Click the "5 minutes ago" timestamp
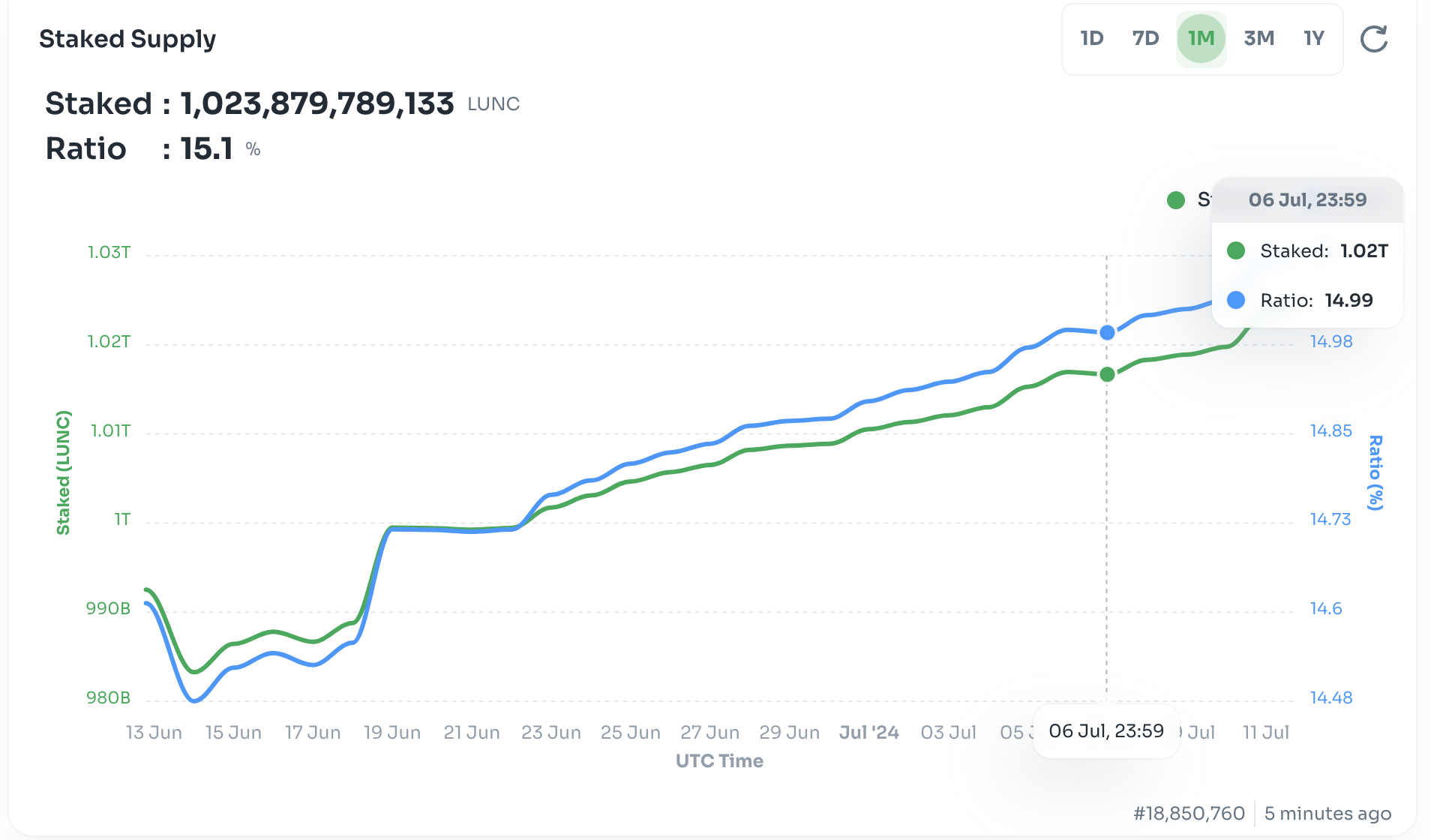Screen dimensions: 1431x840 [x=1327, y=814]
